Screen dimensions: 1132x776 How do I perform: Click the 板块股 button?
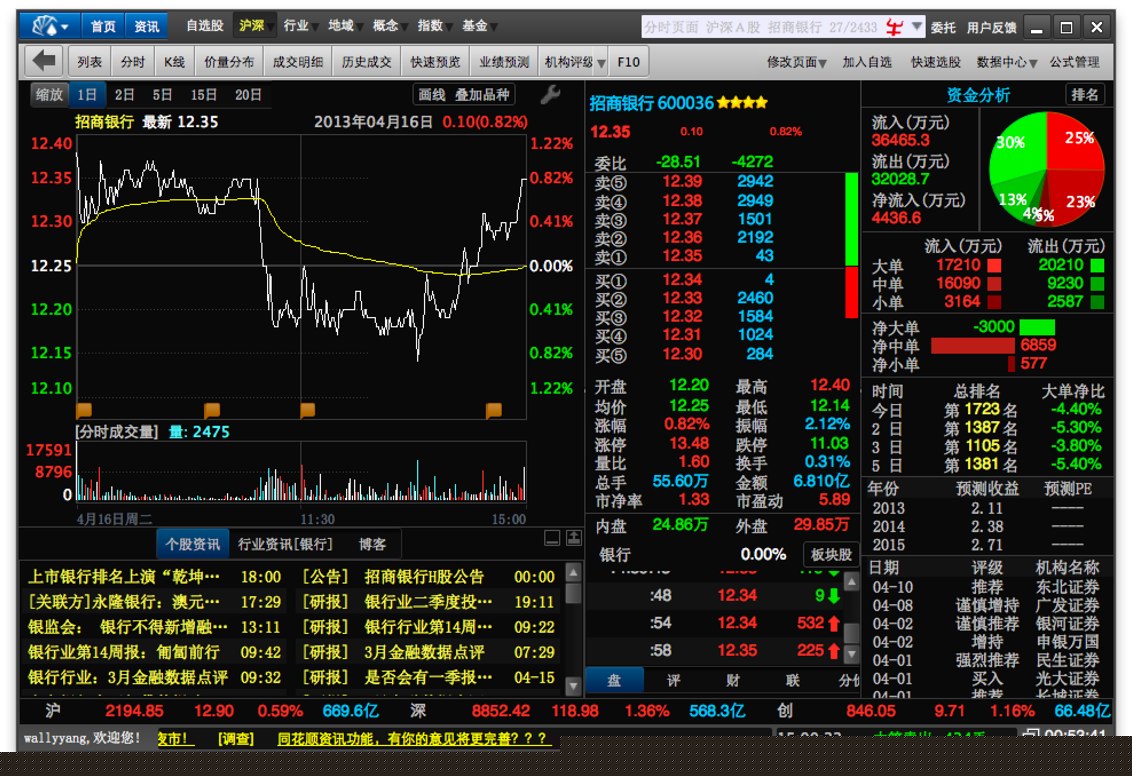(x=829, y=554)
